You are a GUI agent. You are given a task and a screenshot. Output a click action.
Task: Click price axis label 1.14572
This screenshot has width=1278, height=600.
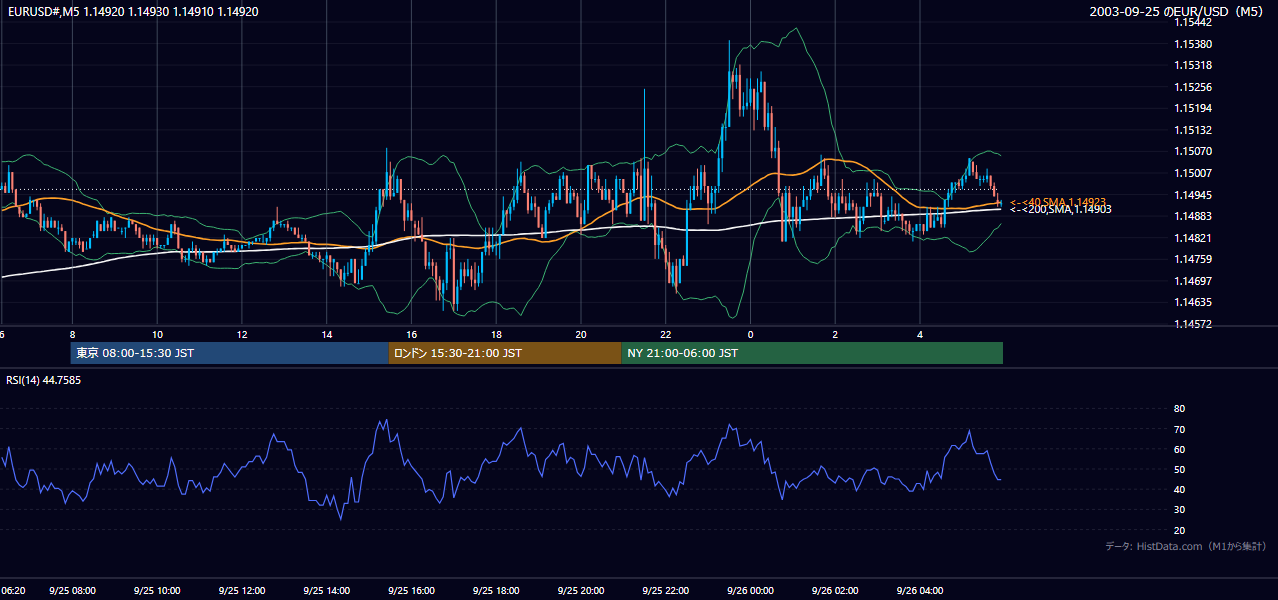pyautogui.click(x=1193, y=325)
